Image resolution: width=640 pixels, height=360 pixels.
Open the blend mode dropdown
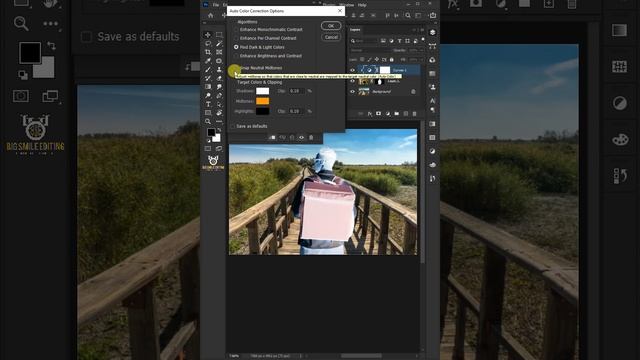pyautogui.click(x=370, y=50)
